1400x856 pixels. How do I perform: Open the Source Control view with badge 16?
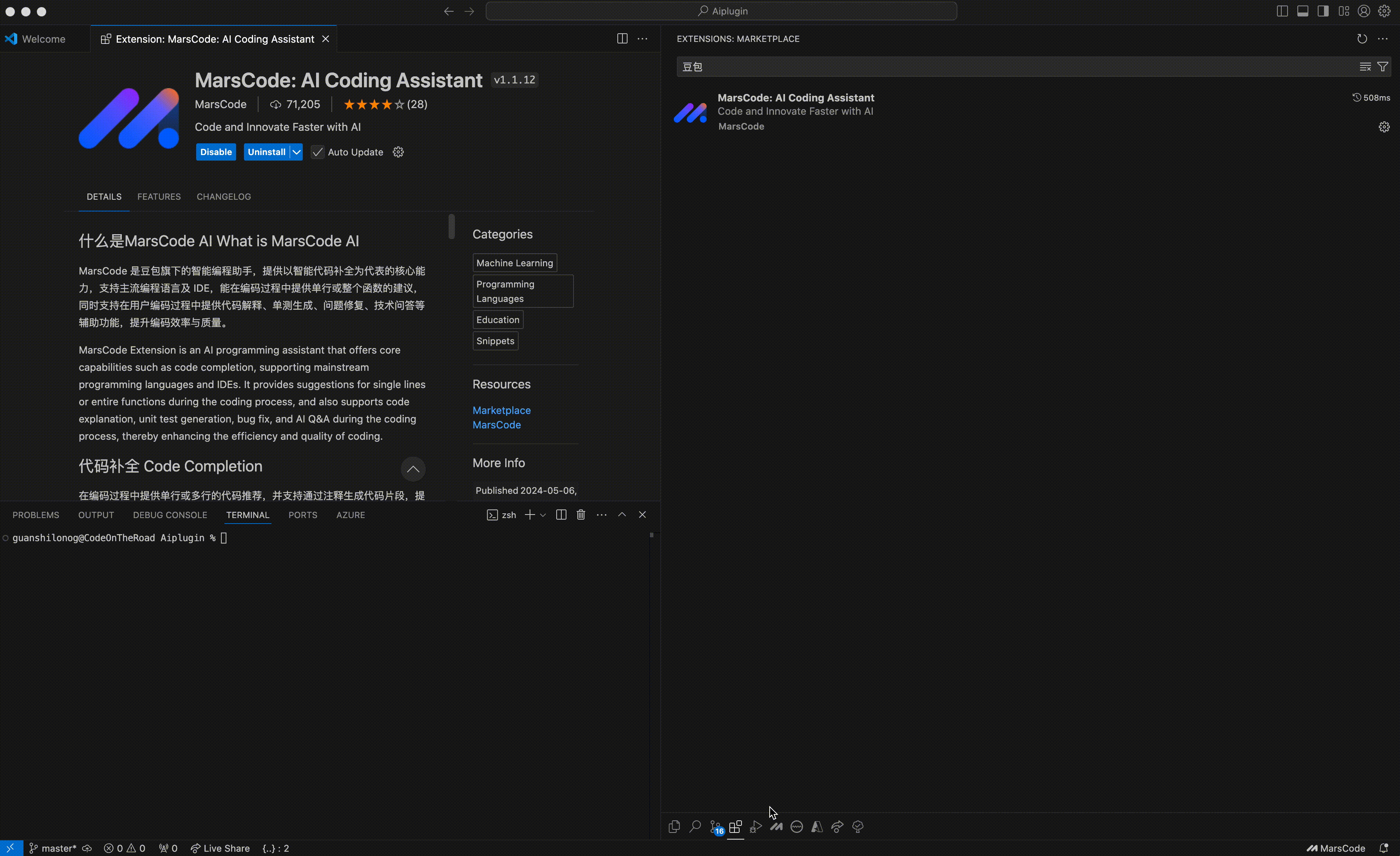coord(716,827)
